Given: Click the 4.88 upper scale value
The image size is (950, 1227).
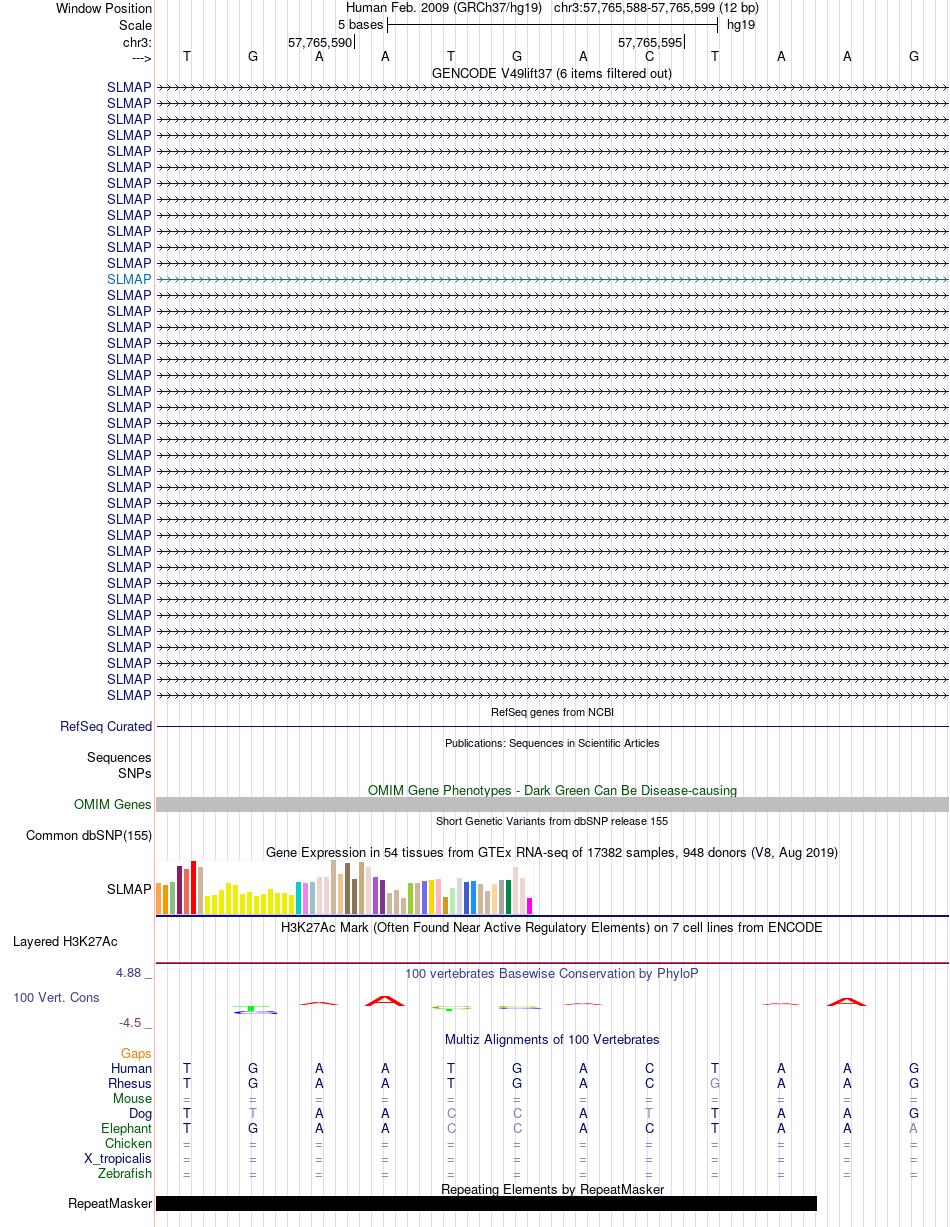Looking at the screenshot, I should coord(134,972).
